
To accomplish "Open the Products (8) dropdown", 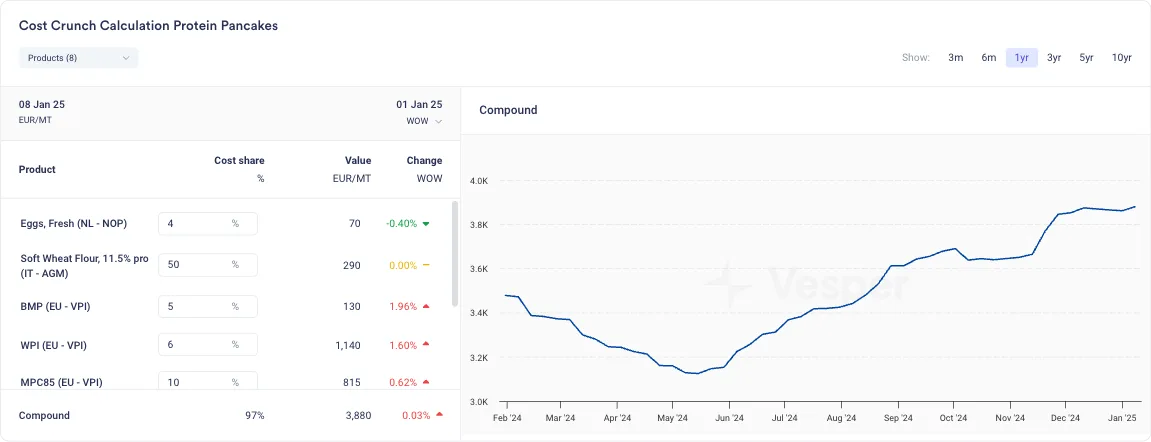I will pos(79,58).
